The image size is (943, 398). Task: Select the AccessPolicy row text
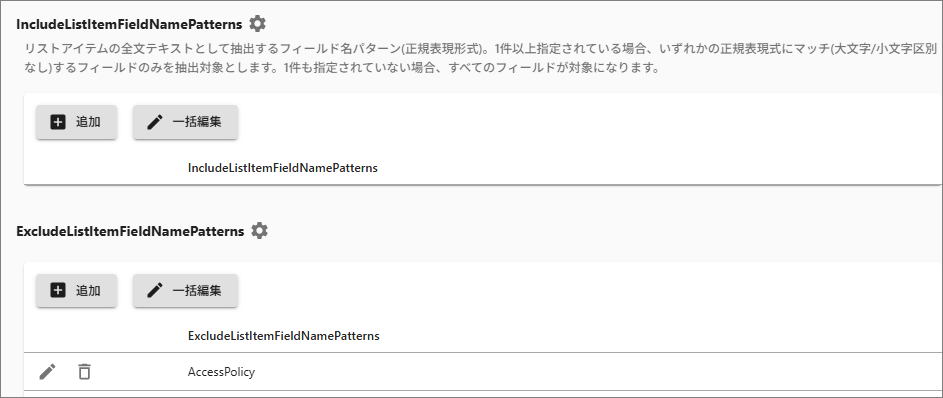(221, 372)
